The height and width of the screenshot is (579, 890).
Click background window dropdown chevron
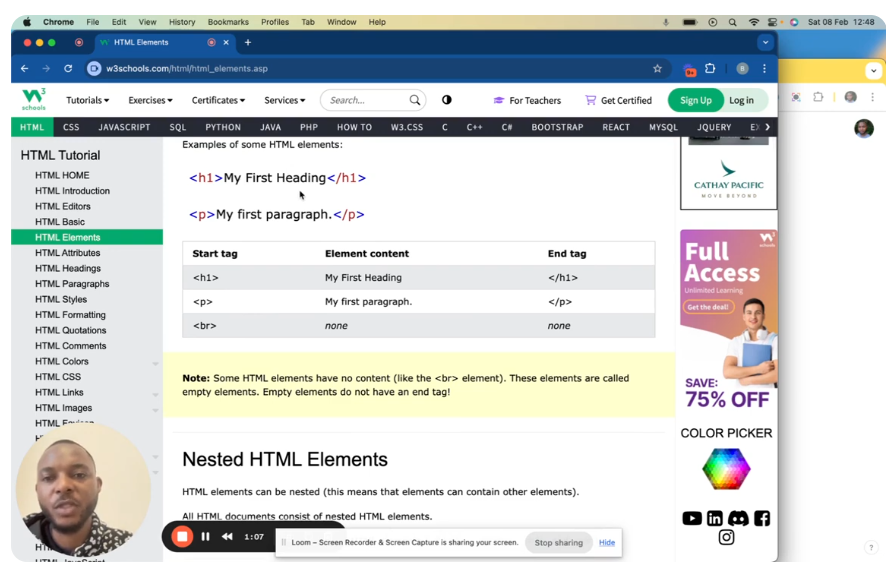coord(874,71)
